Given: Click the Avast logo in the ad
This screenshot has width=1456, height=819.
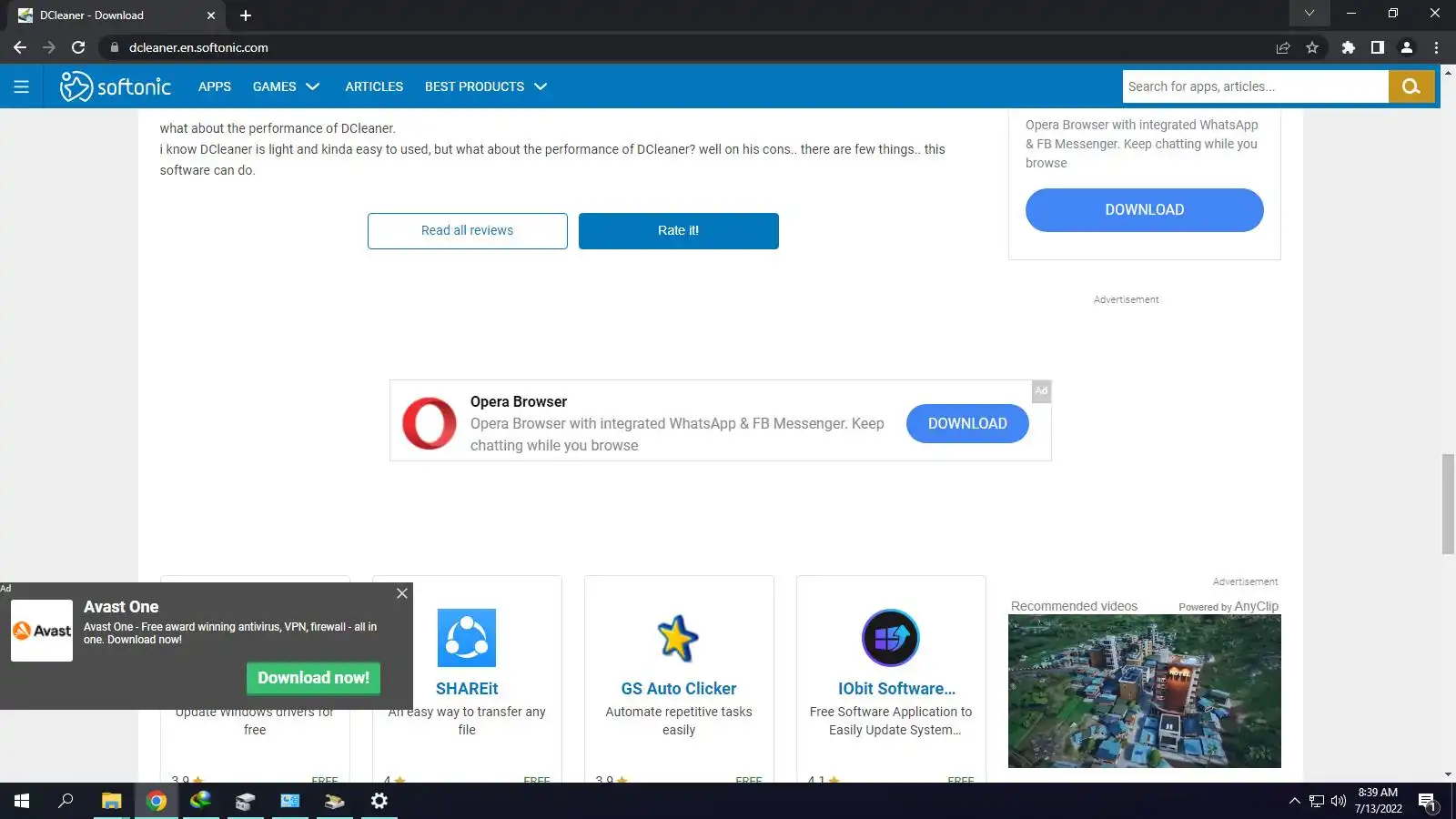Looking at the screenshot, I should [x=42, y=631].
